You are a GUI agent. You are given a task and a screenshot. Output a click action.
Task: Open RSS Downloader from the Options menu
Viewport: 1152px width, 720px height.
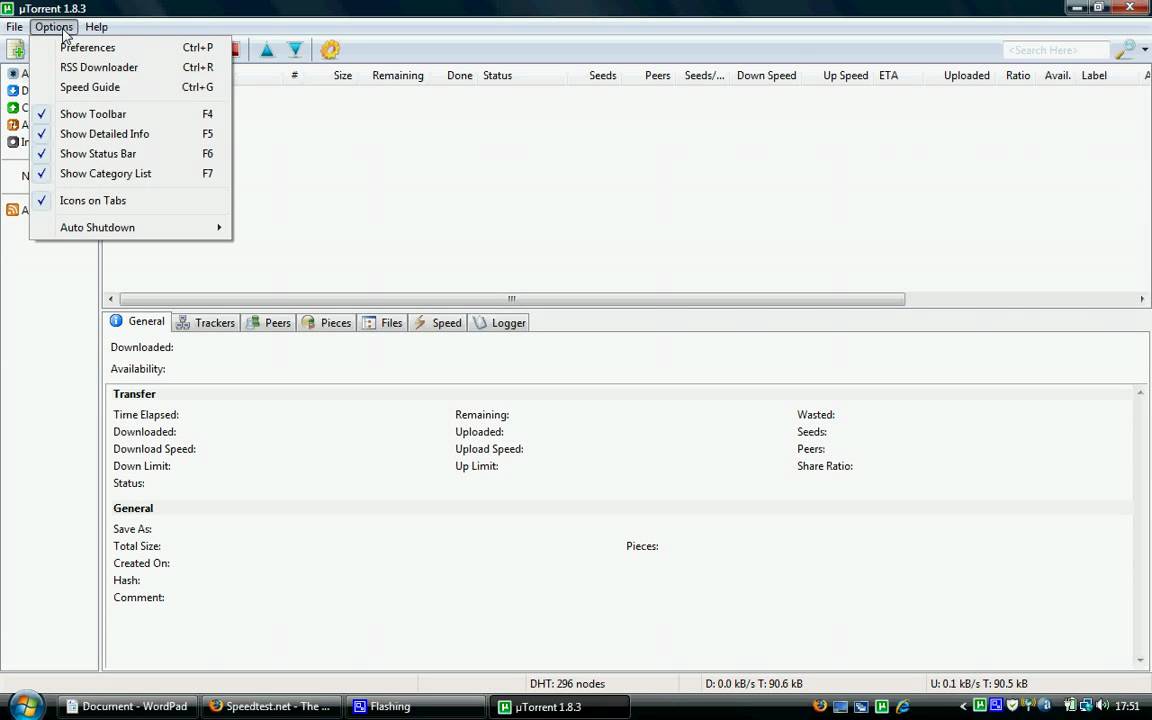coord(131,67)
